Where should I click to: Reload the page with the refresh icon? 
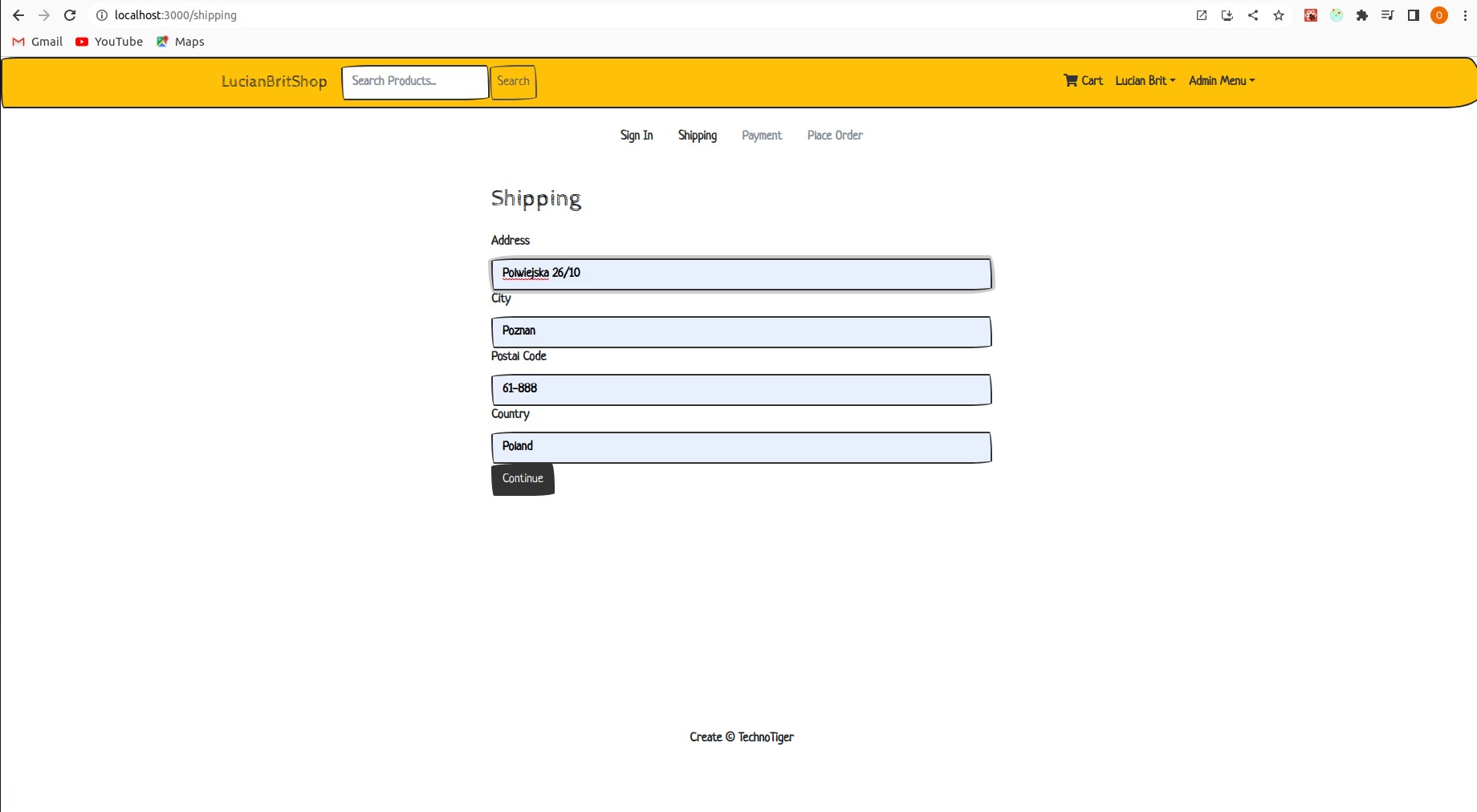tap(70, 15)
